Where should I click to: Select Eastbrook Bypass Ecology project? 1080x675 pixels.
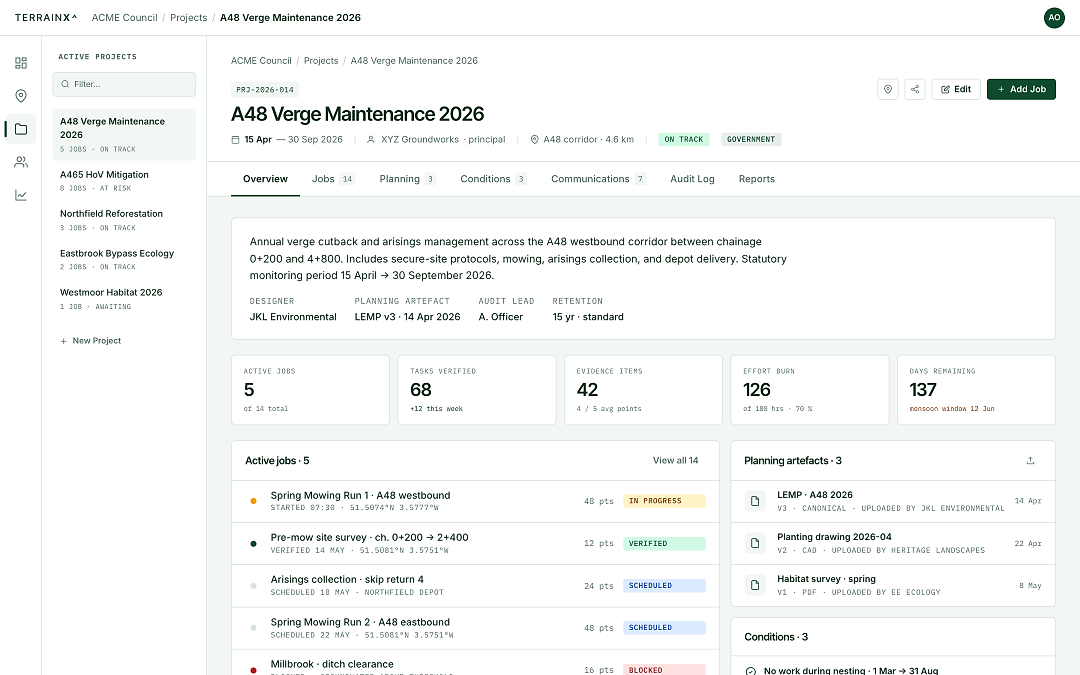tap(124, 259)
